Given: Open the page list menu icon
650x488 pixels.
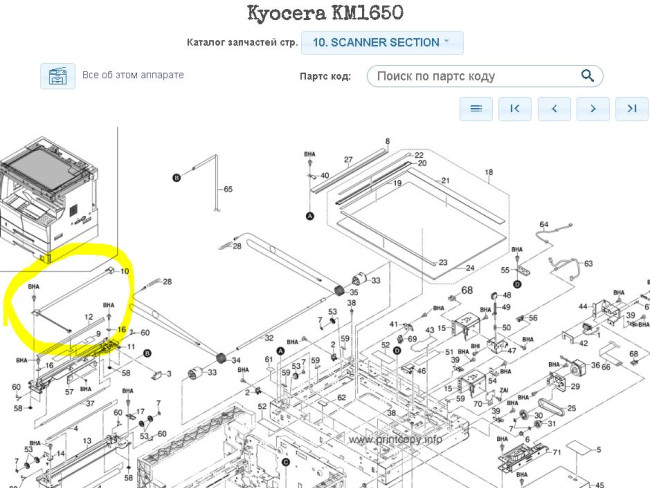Looking at the screenshot, I should tap(476, 109).
